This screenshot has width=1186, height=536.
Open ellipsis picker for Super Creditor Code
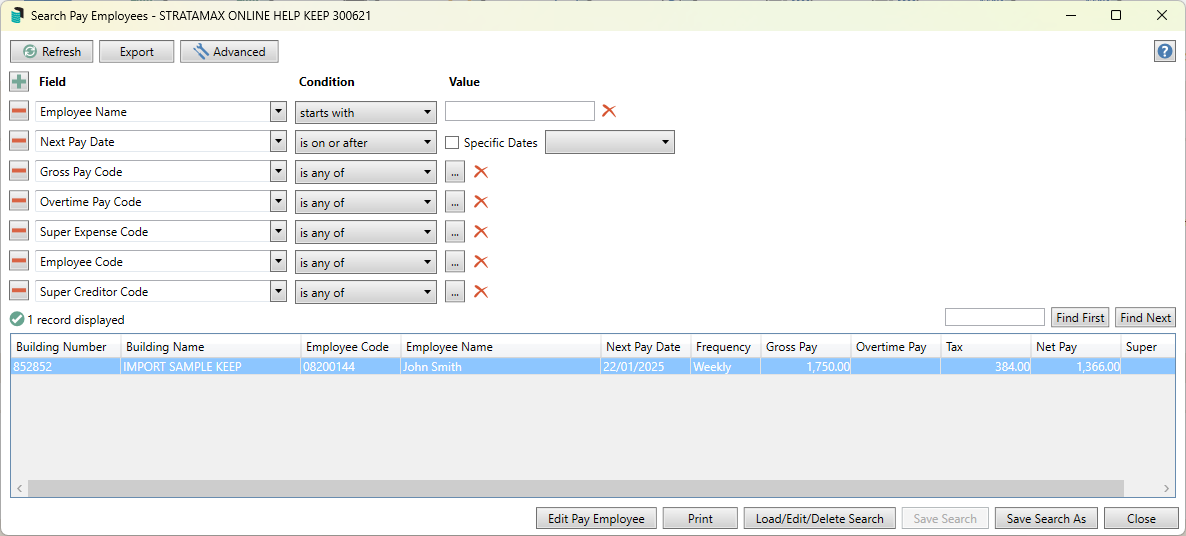pos(455,292)
